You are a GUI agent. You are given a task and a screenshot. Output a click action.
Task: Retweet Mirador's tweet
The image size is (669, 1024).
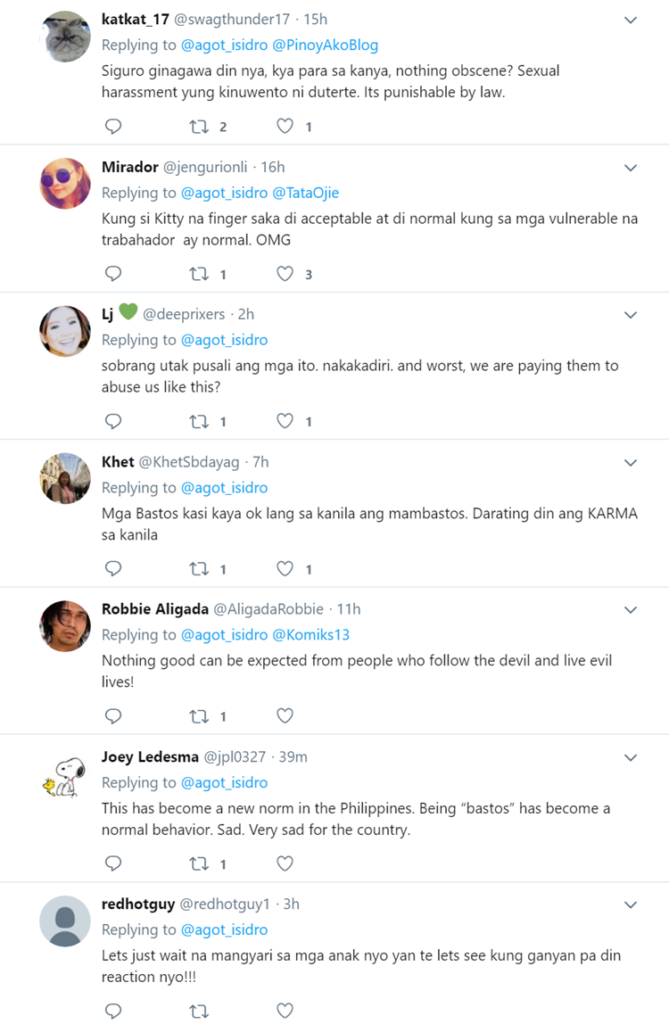(199, 273)
